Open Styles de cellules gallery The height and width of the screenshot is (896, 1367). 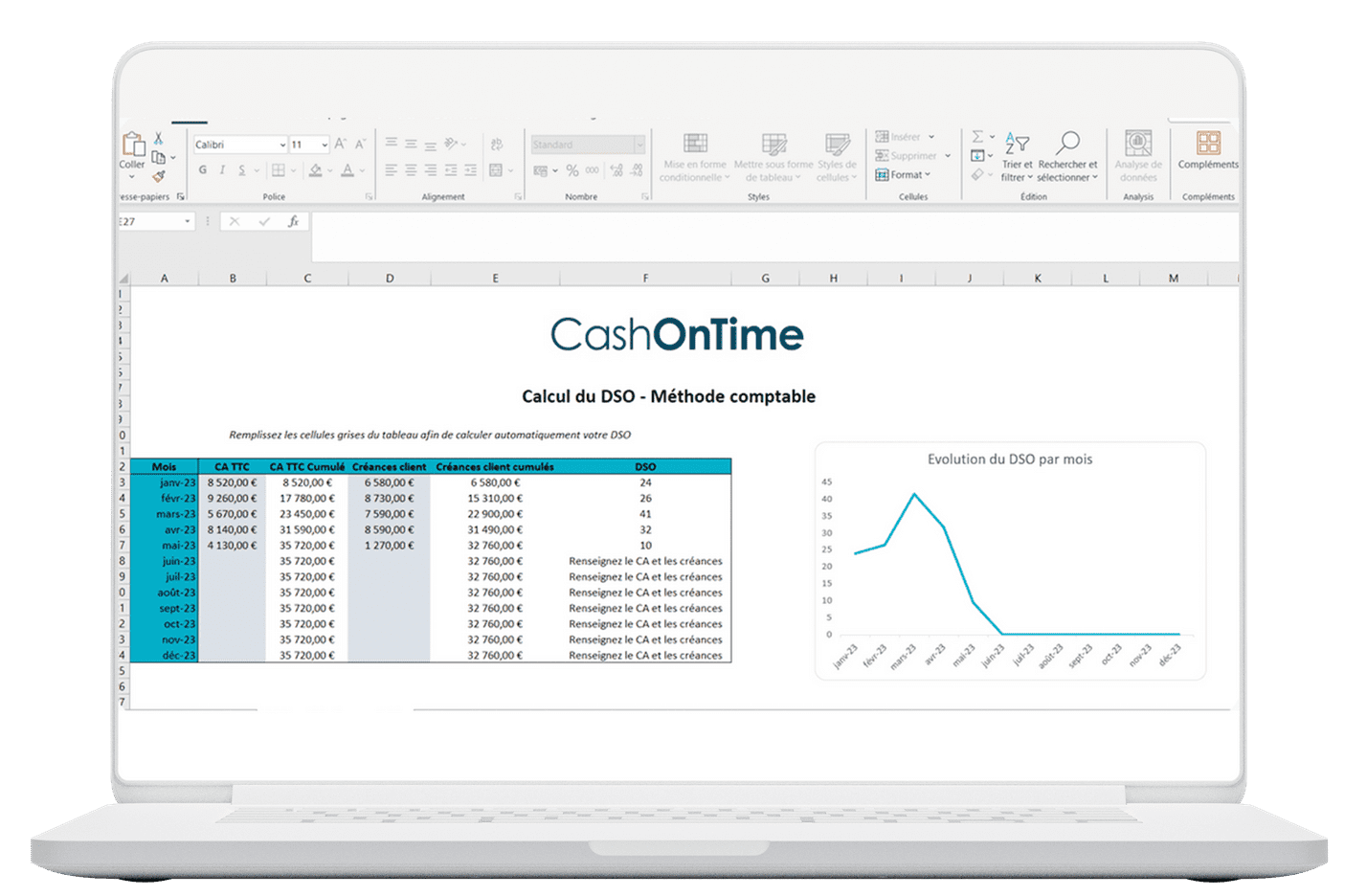(x=838, y=158)
